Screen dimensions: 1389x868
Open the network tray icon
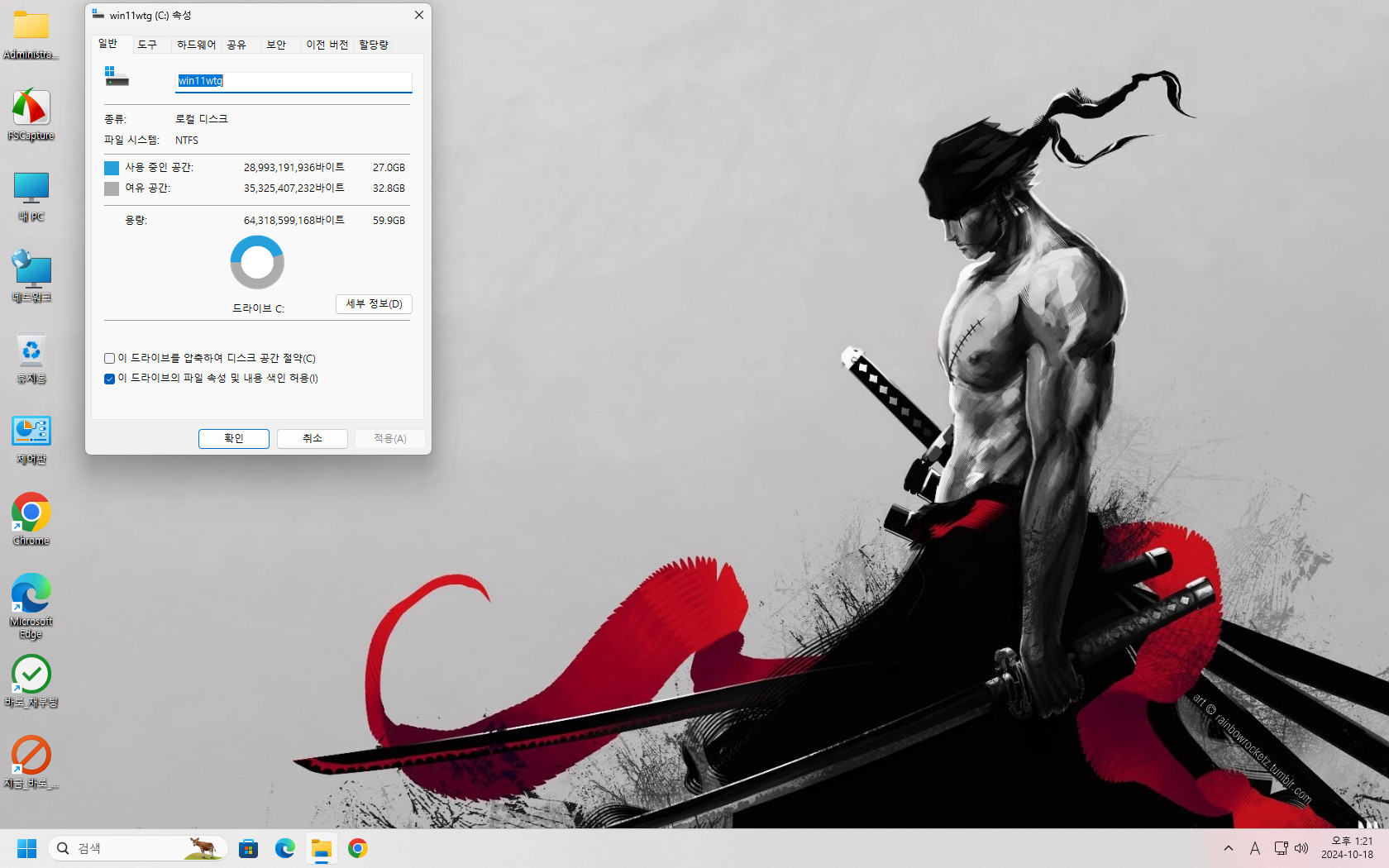1281,848
